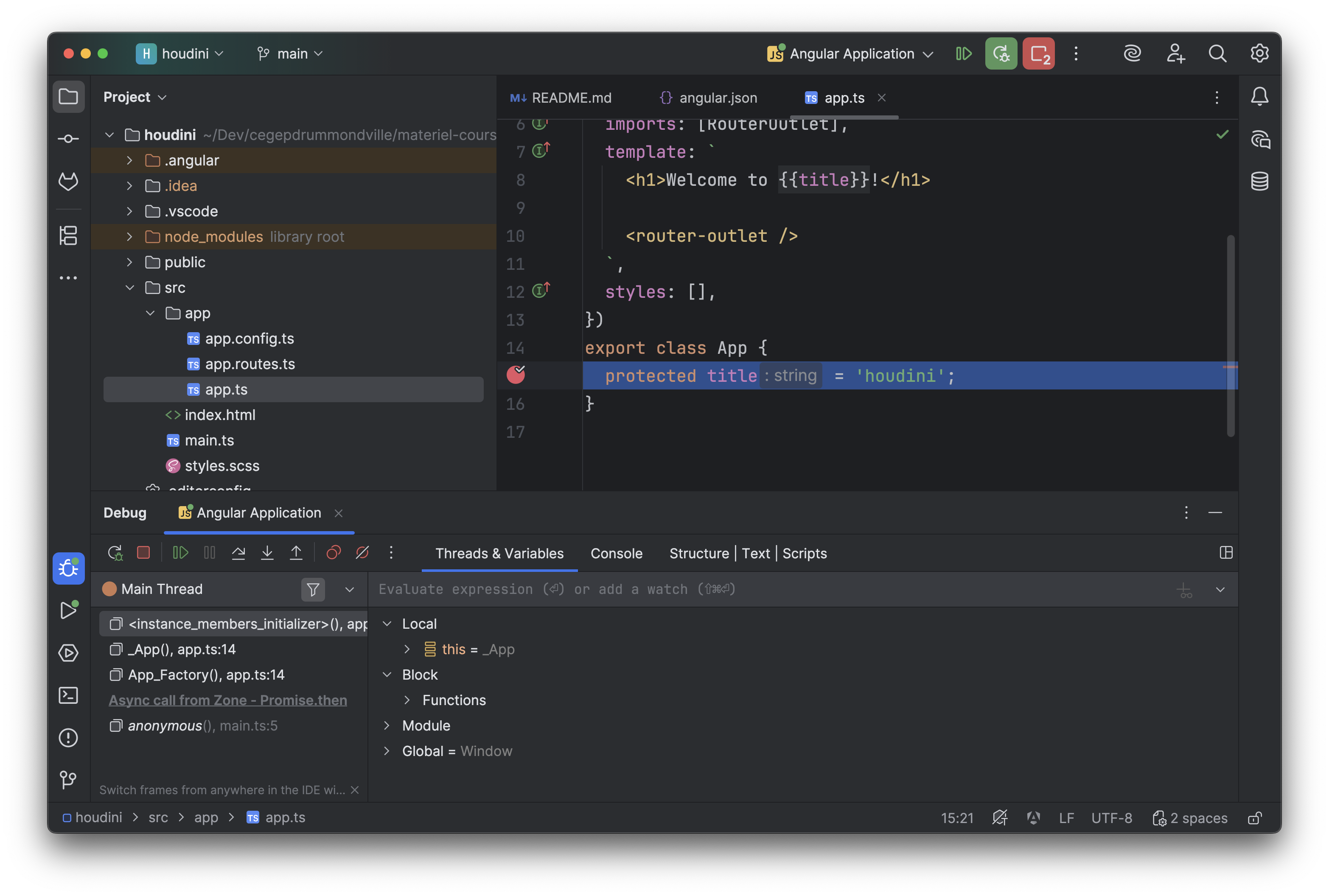Select the Debug bug tool window icon
The image size is (1329, 896).
click(x=68, y=568)
